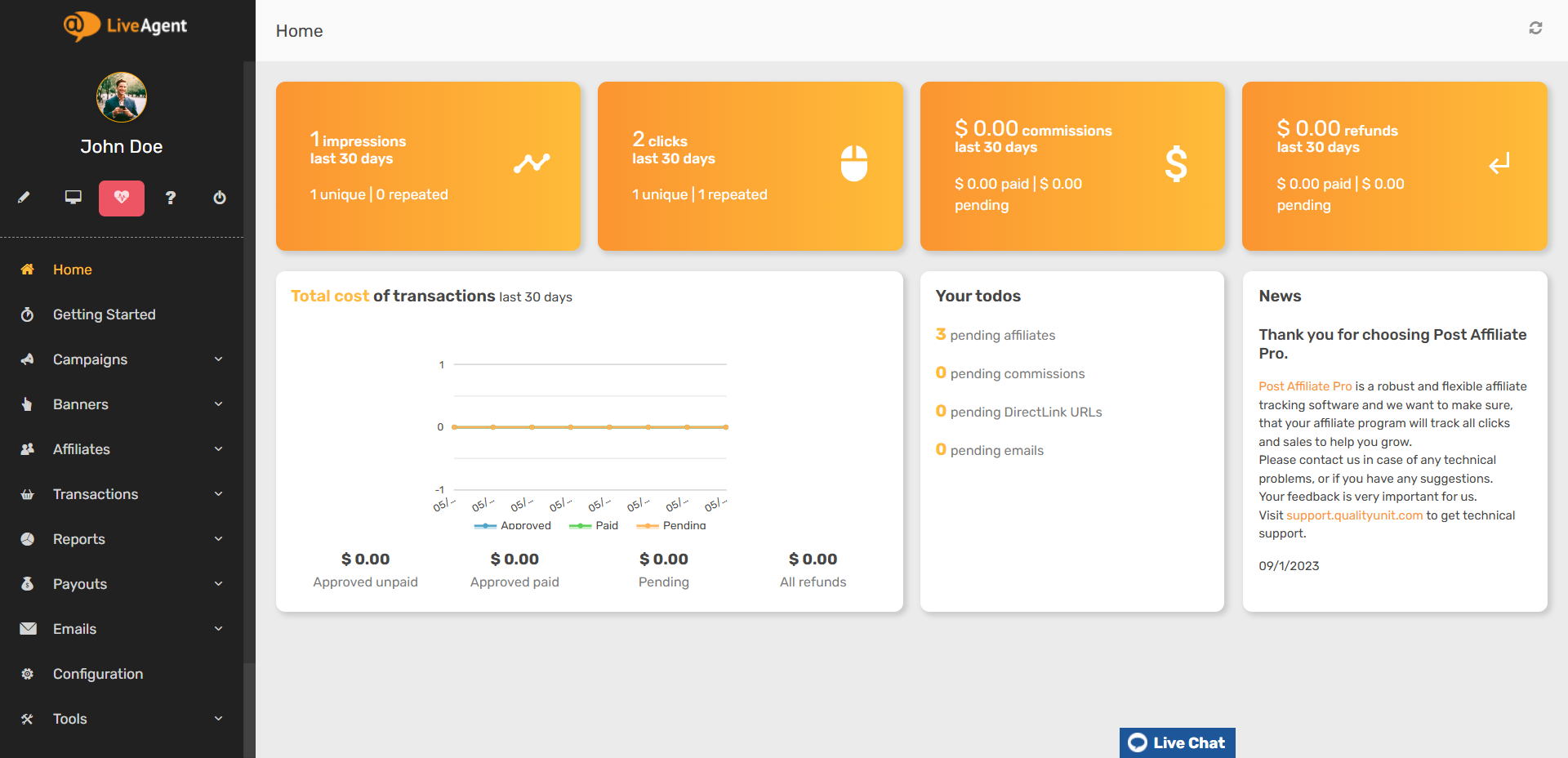Toggle the Paid series in chart legend
This screenshot has width=1568, height=758.
click(594, 525)
